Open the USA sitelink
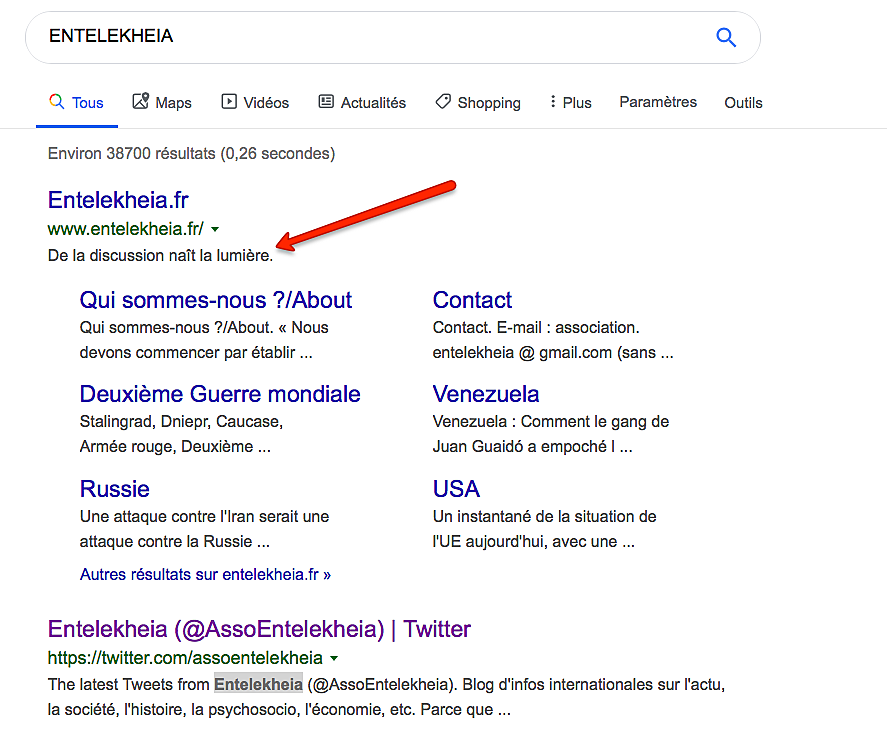The image size is (887, 736). [457, 489]
